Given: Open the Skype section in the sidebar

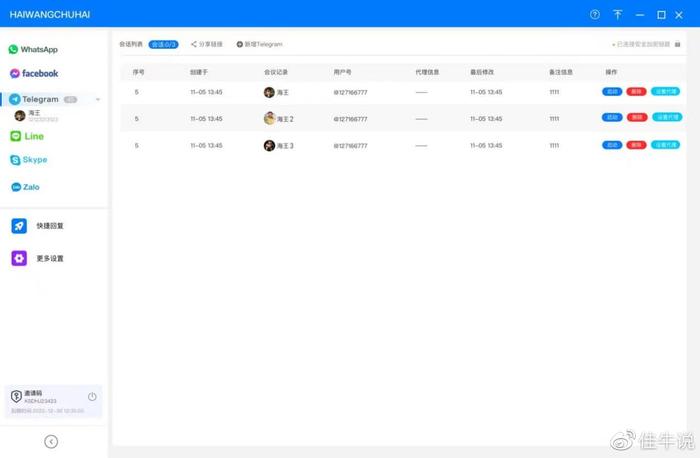Looking at the screenshot, I should tap(29, 159).
